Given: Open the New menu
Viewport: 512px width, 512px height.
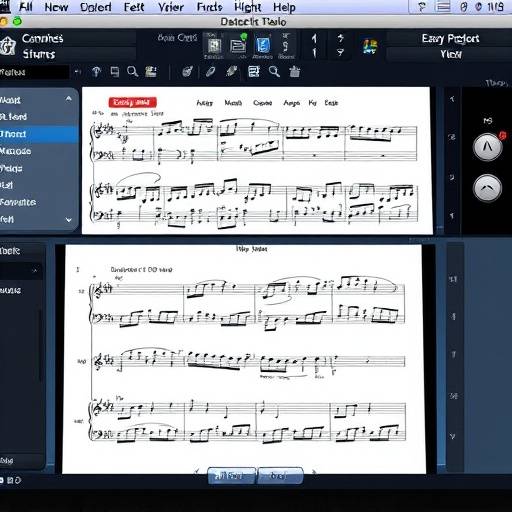Looking at the screenshot, I should point(56,7).
